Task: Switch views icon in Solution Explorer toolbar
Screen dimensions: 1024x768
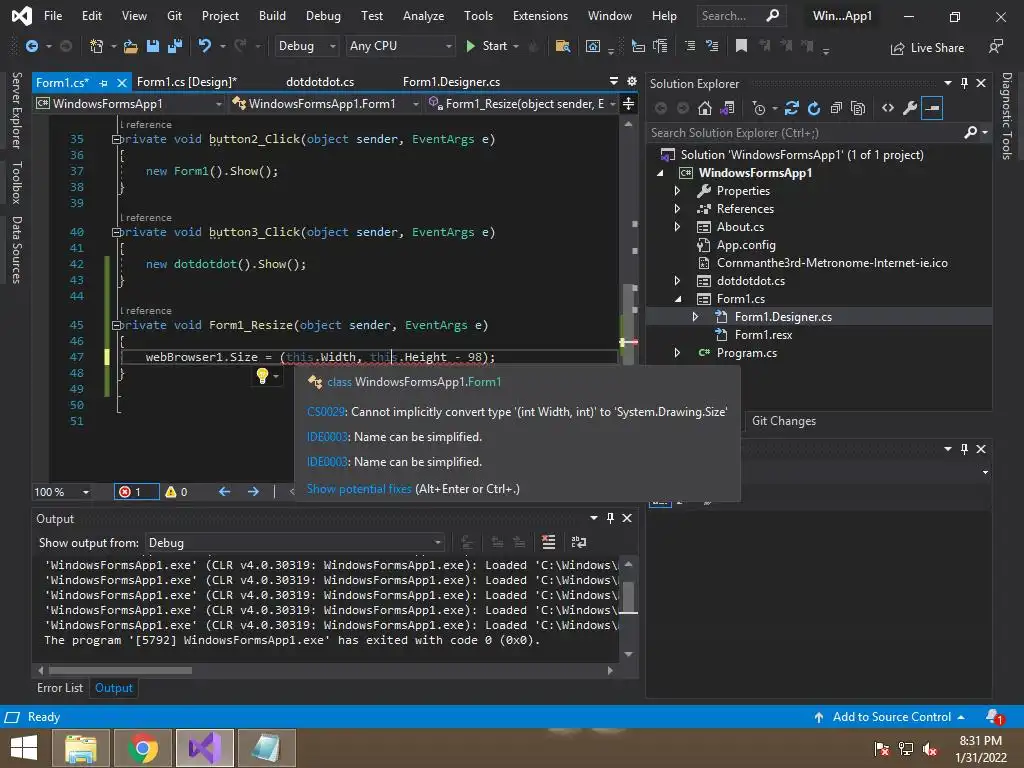Action: pos(727,108)
